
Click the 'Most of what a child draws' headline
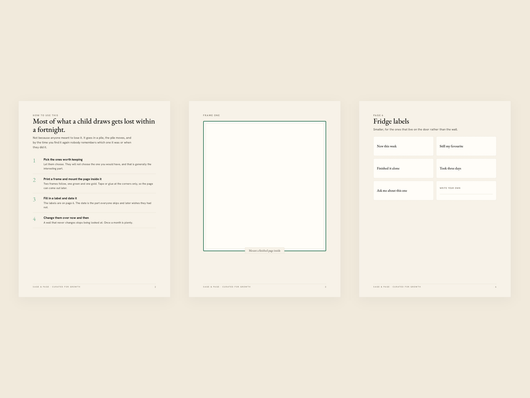click(94, 125)
